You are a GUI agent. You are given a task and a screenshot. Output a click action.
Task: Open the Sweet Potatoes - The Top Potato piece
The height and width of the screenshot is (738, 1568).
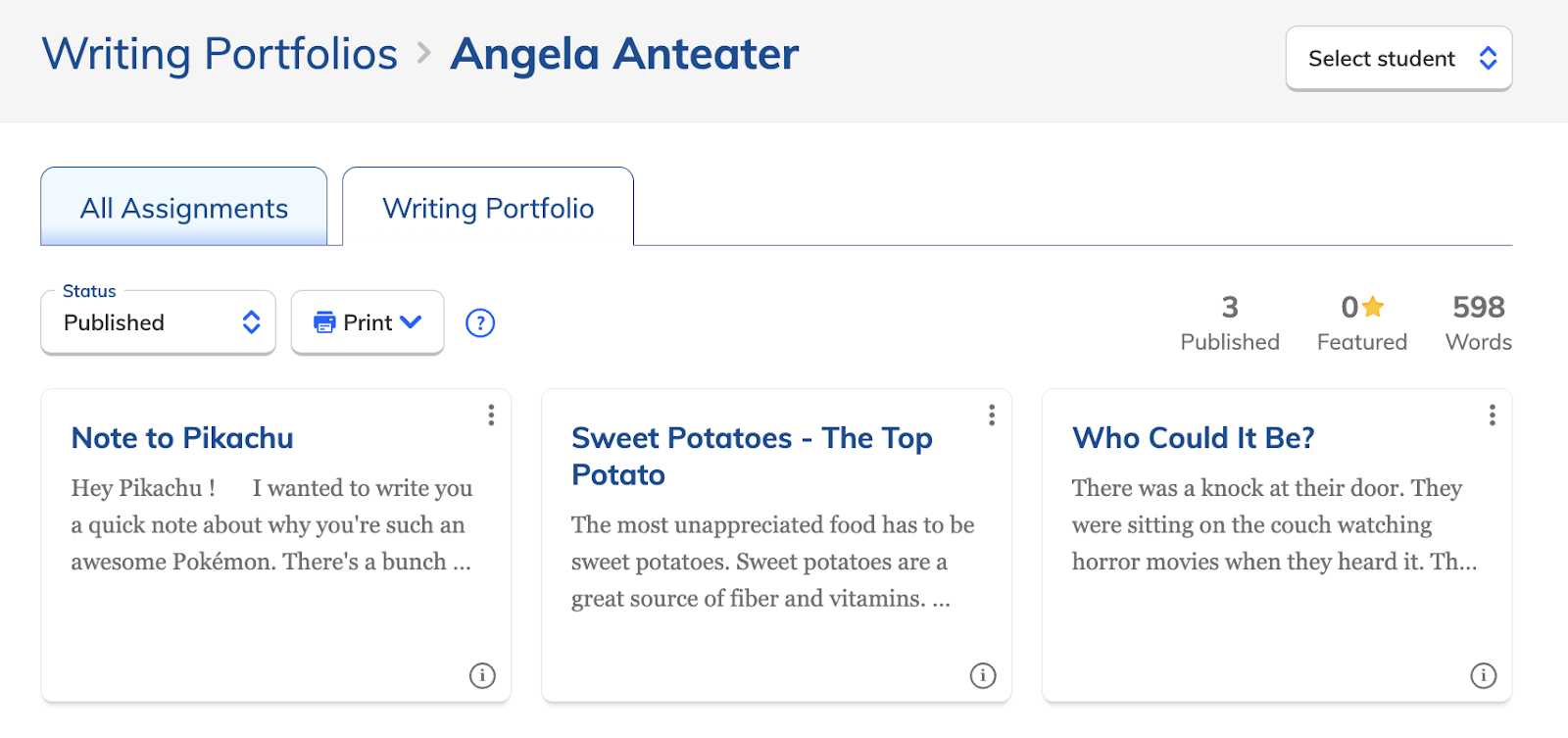[751, 456]
